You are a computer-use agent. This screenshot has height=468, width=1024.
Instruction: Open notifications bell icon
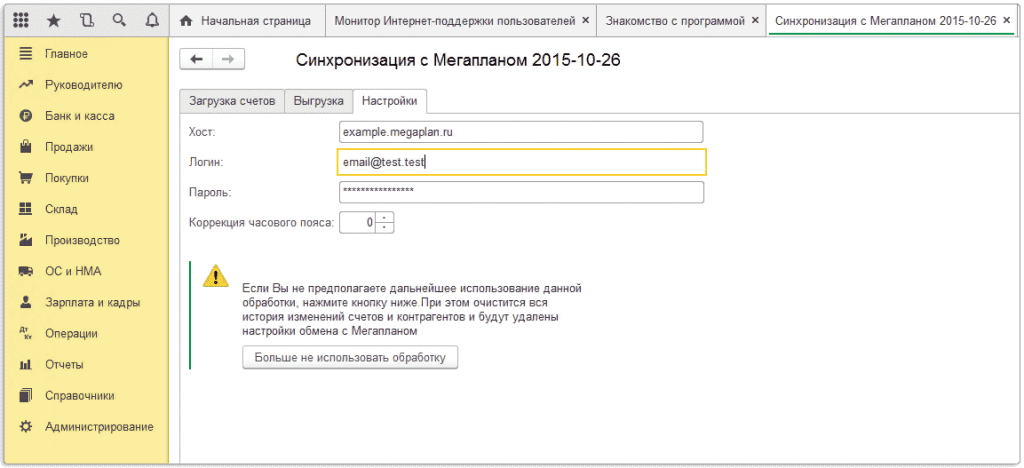[152, 20]
